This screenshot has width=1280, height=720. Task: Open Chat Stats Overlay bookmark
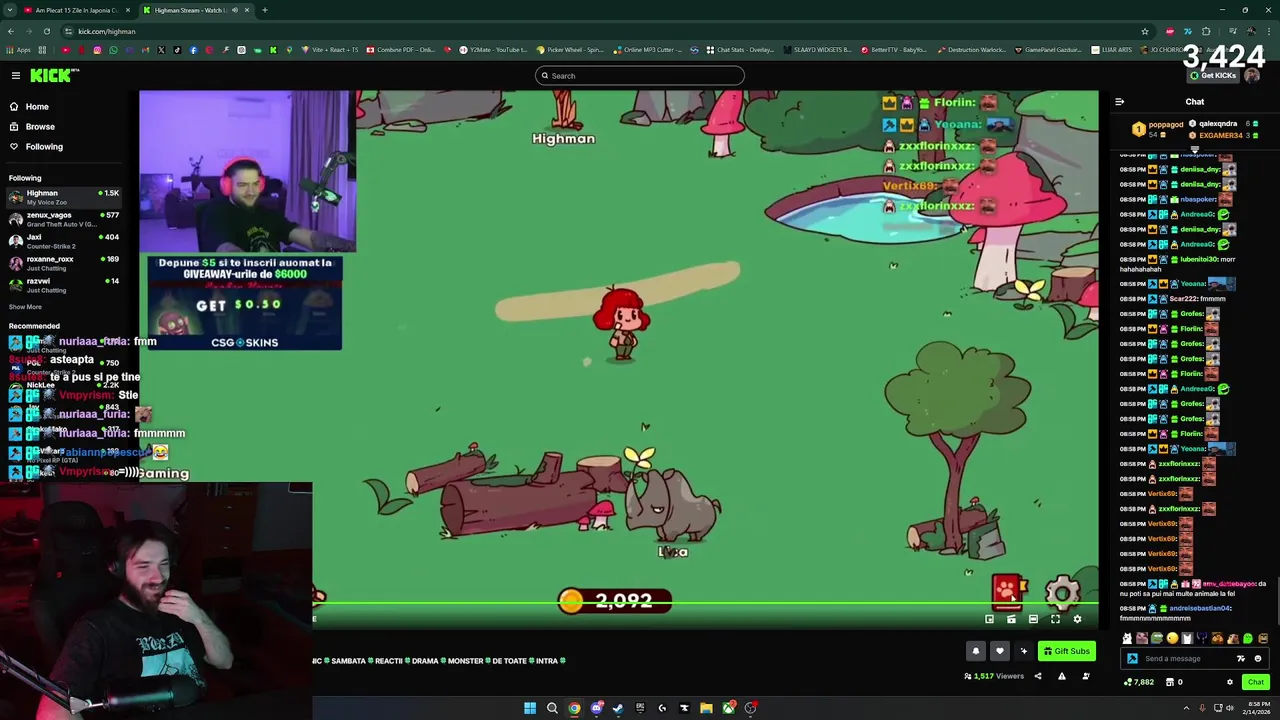click(x=740, y=50)
